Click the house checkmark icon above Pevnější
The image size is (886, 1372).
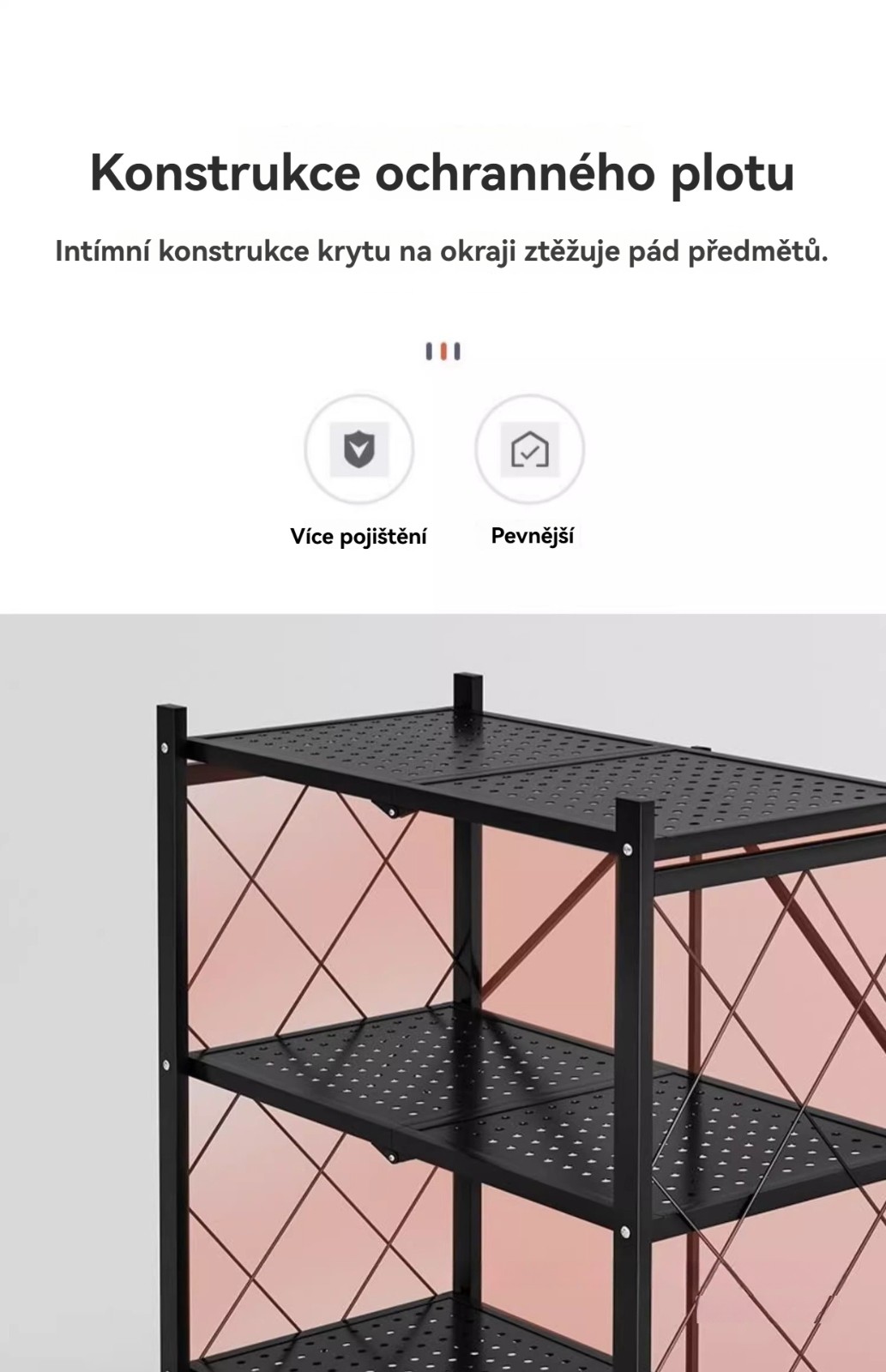click(530, 449)
